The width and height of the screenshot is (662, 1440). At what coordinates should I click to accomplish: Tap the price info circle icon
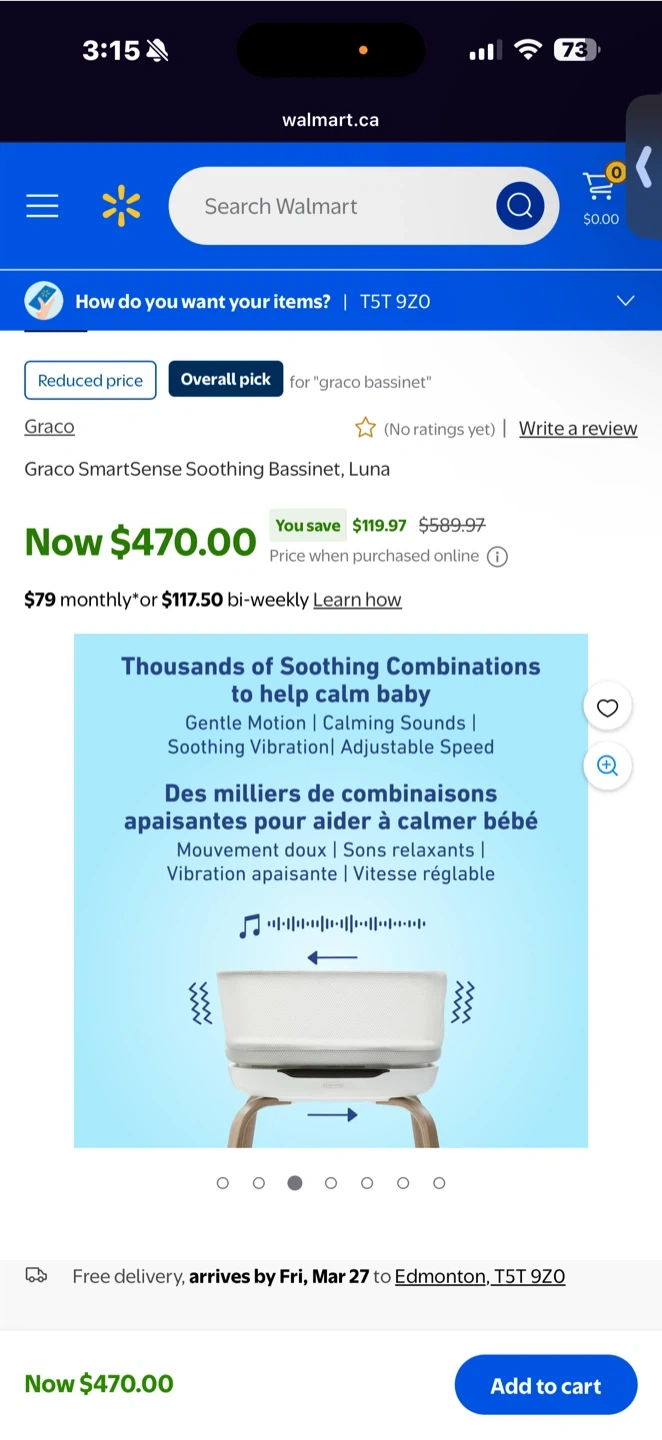click(497, 557)
